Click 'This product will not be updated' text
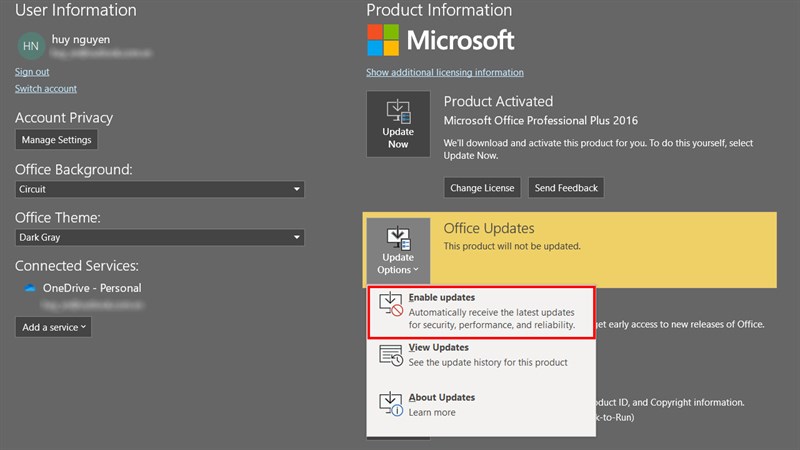800x450 pixels. click(x=512, y=246)
